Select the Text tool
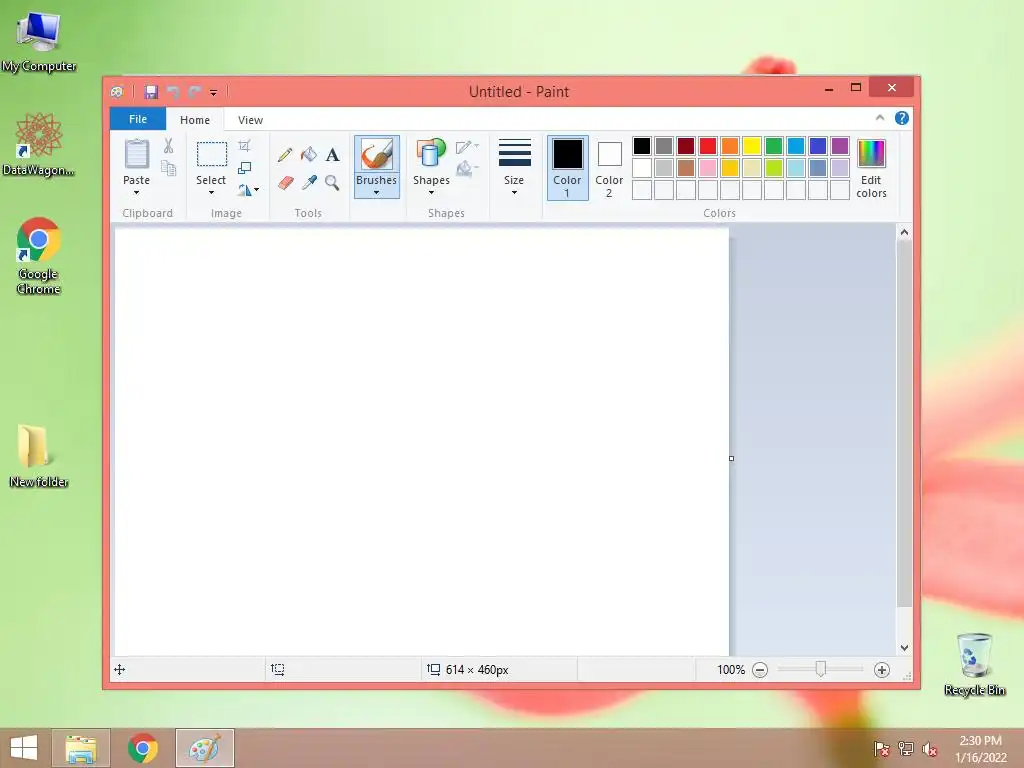This screenshot has width=1024, height=768. click(x=332, y=155)
